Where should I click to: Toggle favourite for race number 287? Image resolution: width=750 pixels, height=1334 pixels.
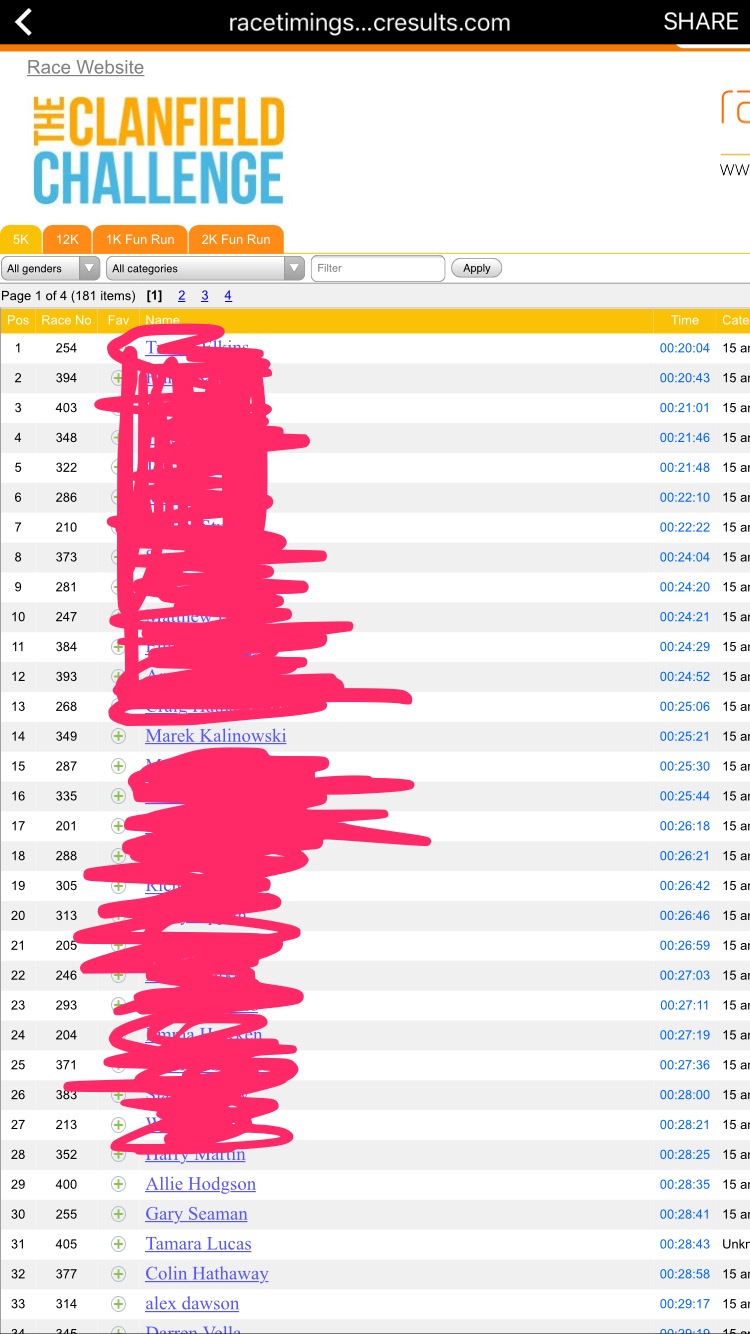[118, 766]
